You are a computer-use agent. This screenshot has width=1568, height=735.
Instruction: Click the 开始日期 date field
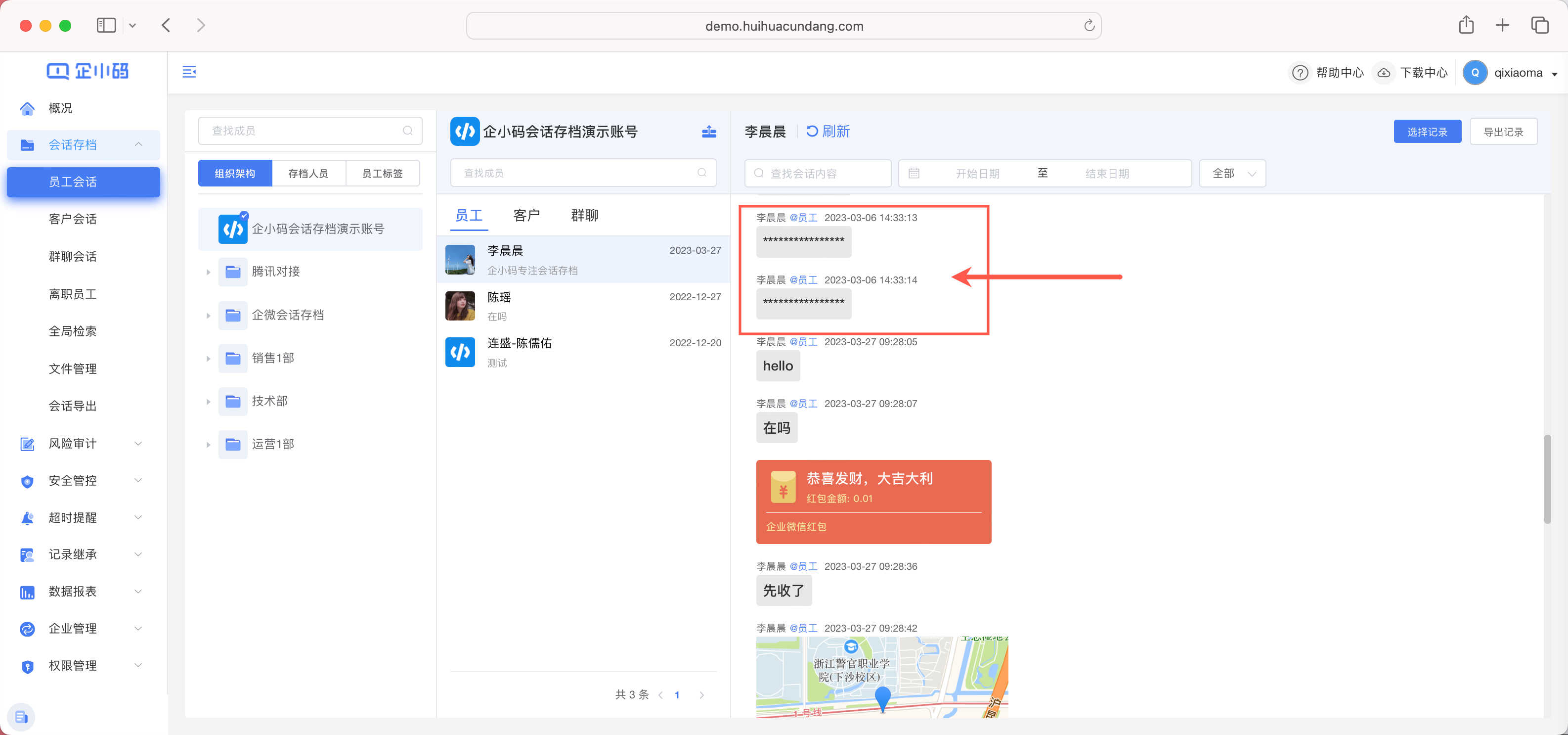click(977, 174)
